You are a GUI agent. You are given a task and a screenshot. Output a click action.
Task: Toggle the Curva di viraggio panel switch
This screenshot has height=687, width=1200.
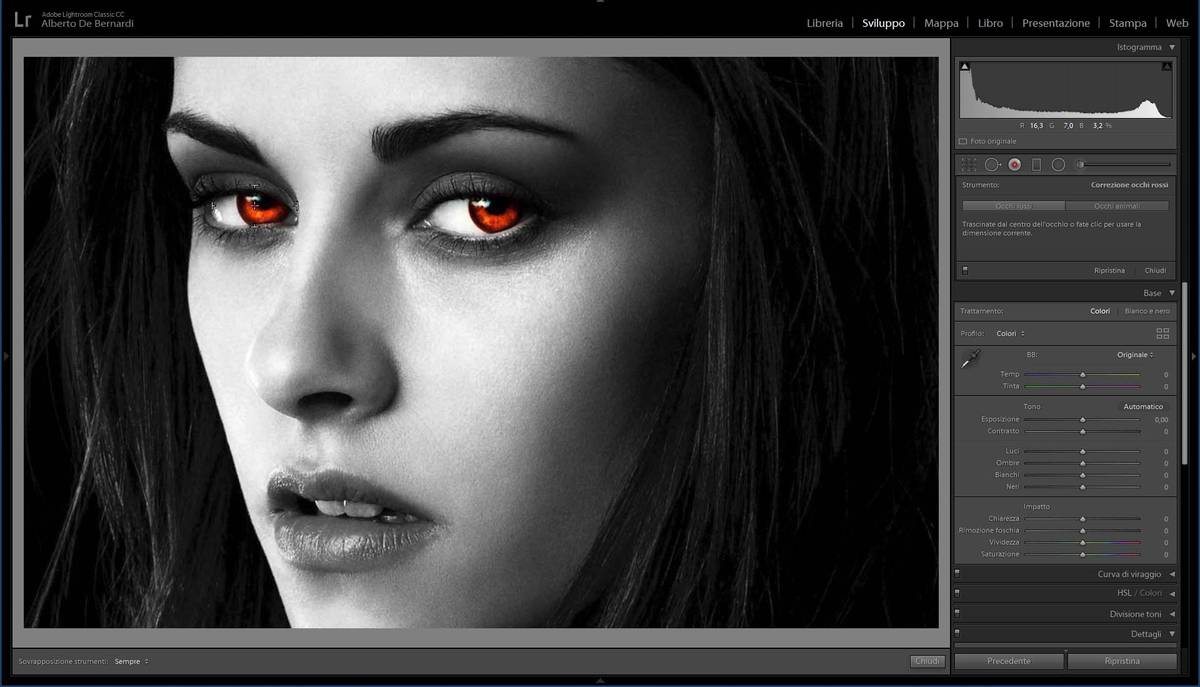pos(957,574)
